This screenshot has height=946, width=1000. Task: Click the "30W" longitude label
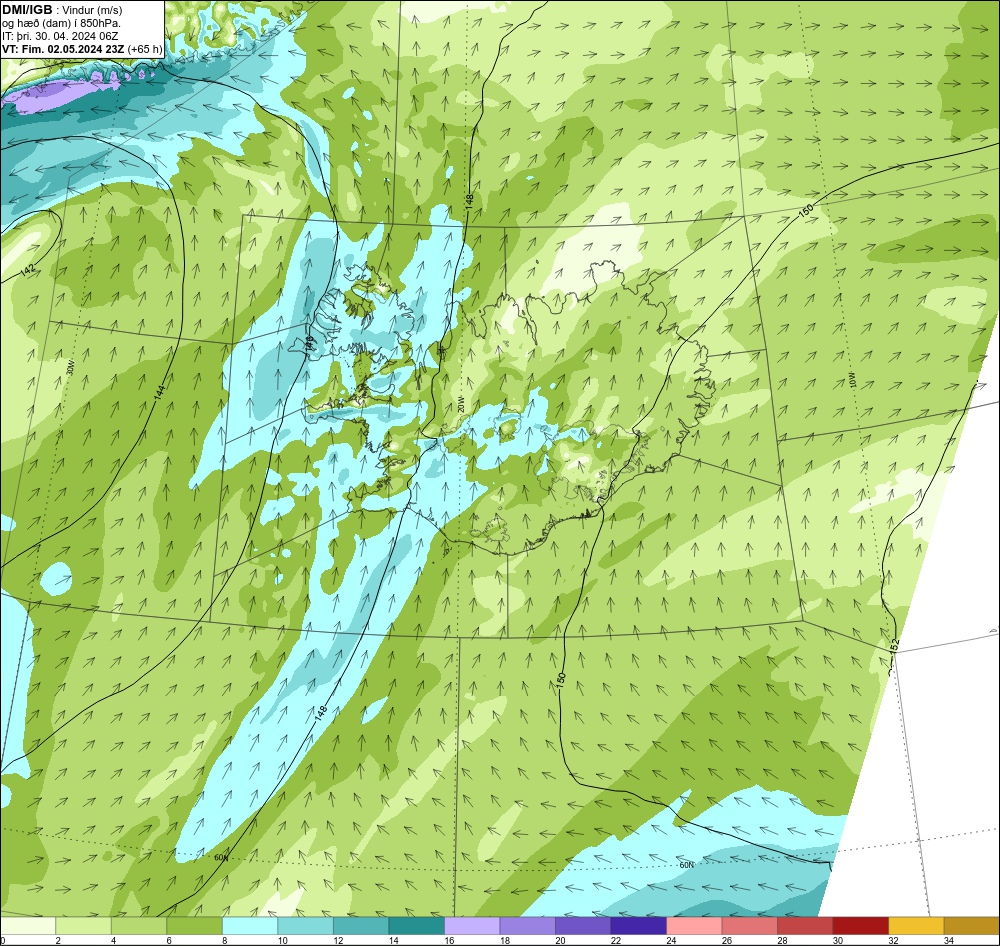(70, 369)
